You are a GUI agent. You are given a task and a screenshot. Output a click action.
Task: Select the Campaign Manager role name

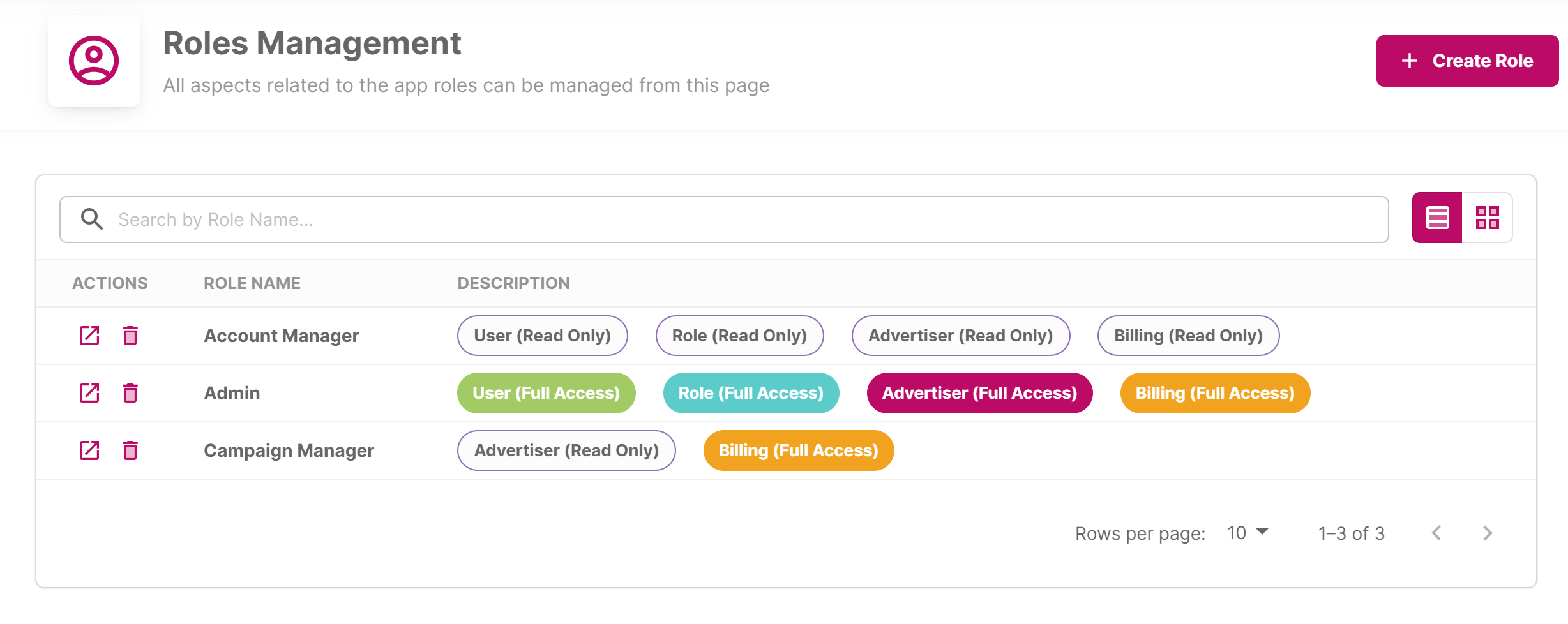coord(289,450)
